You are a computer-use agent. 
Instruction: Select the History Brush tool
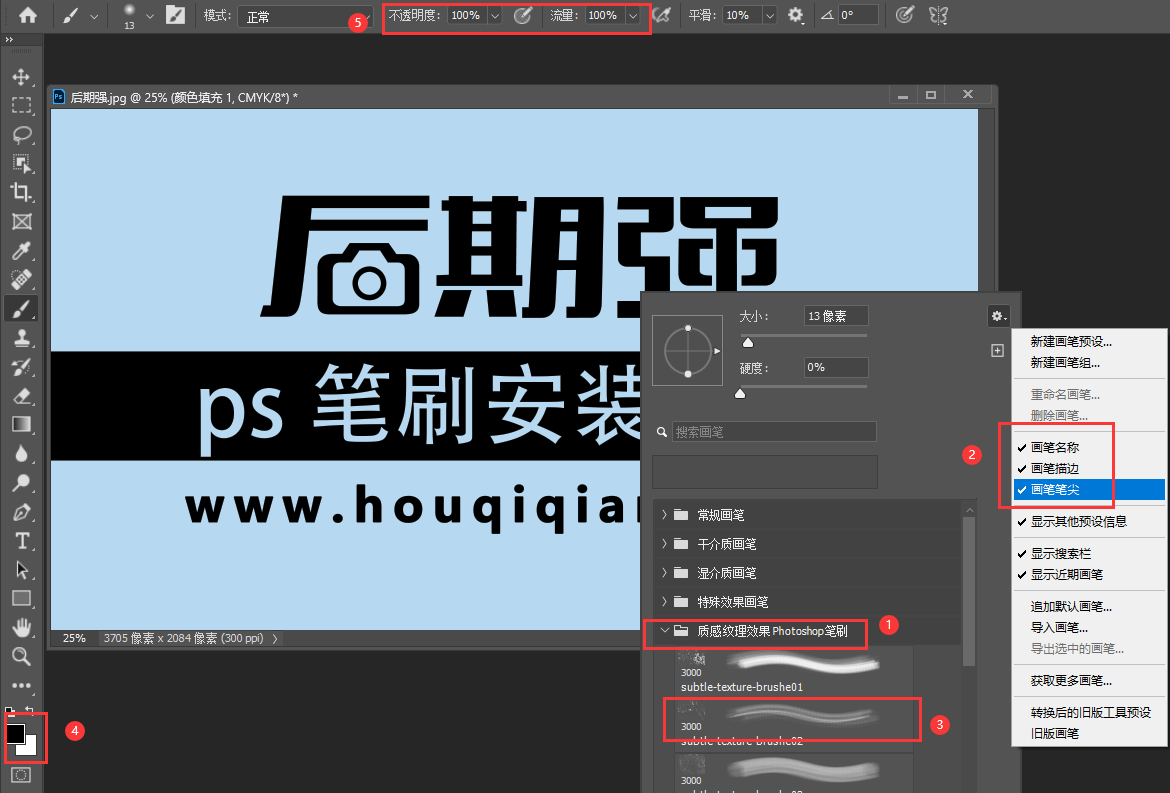point(22,366)
